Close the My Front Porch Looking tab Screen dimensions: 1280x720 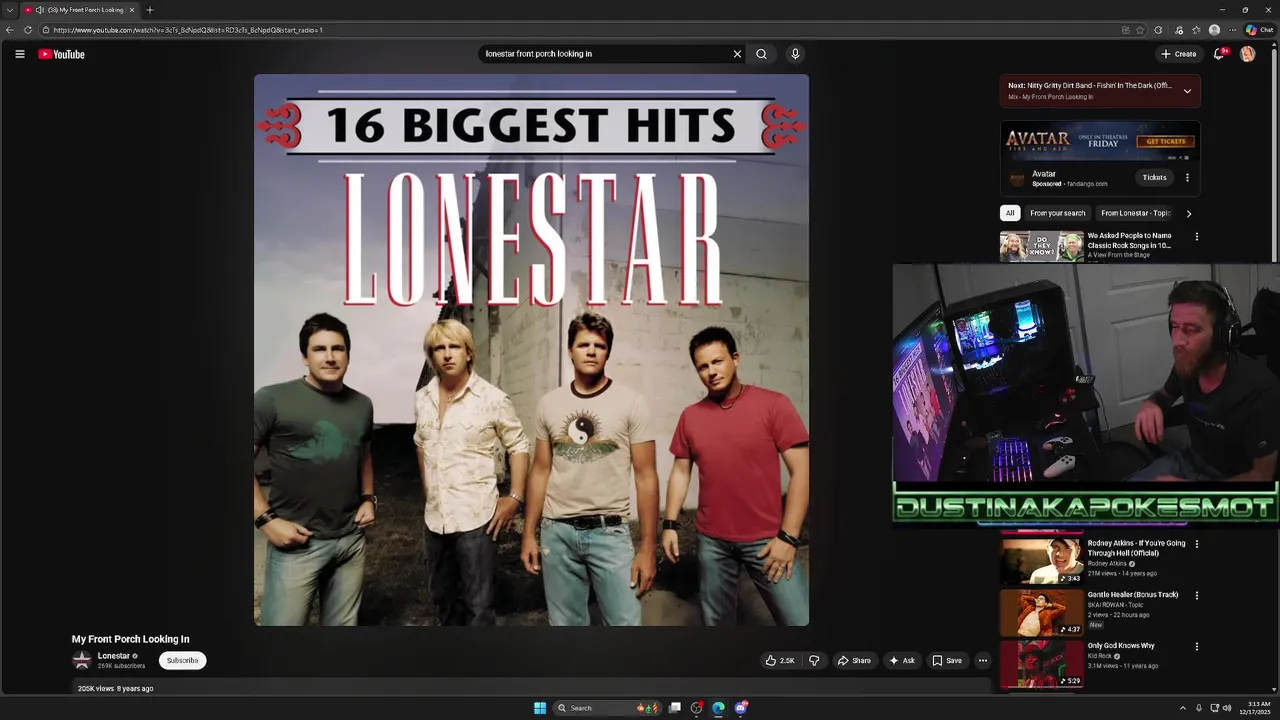131,10
